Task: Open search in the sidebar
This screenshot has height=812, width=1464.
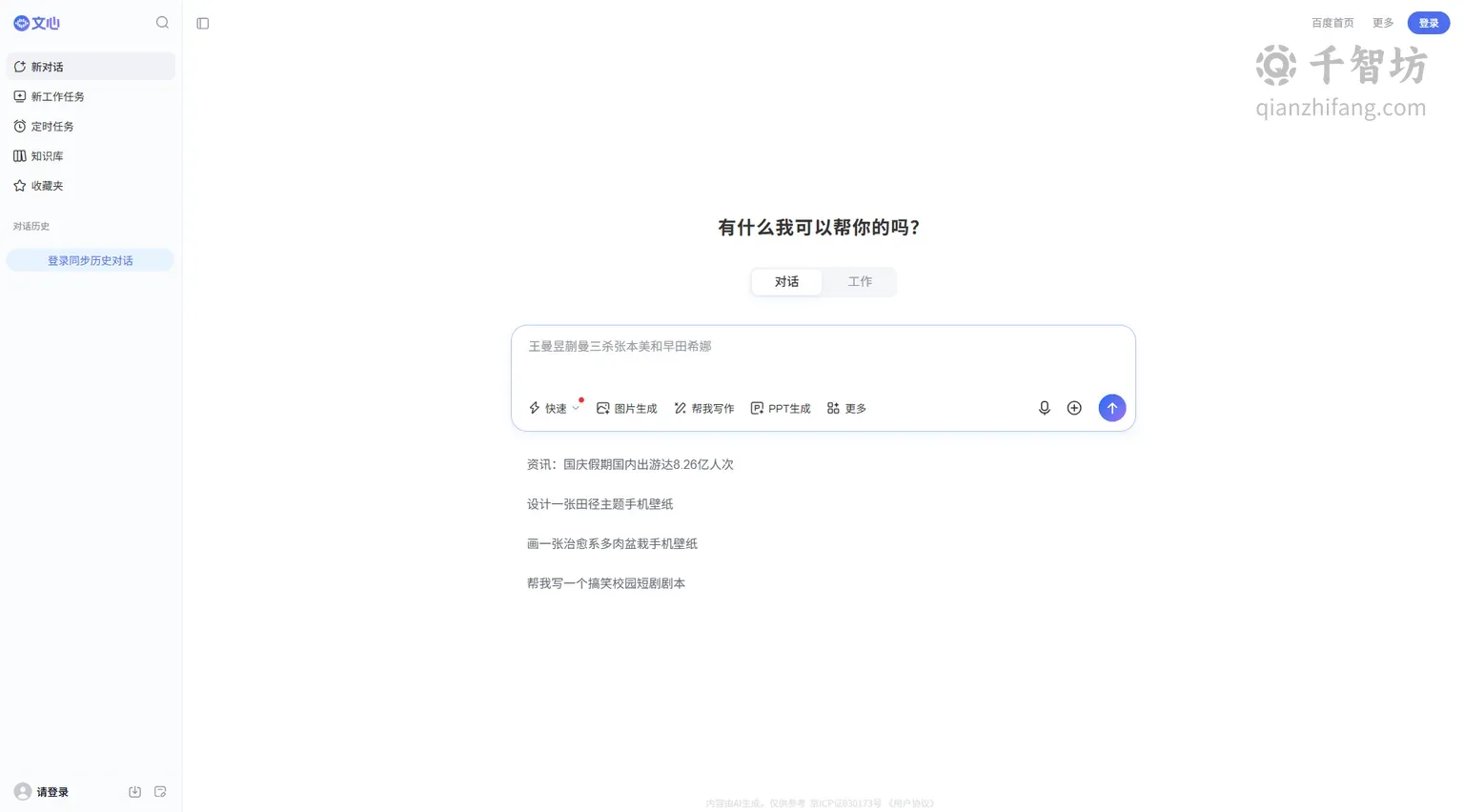Action: (162, 23)
